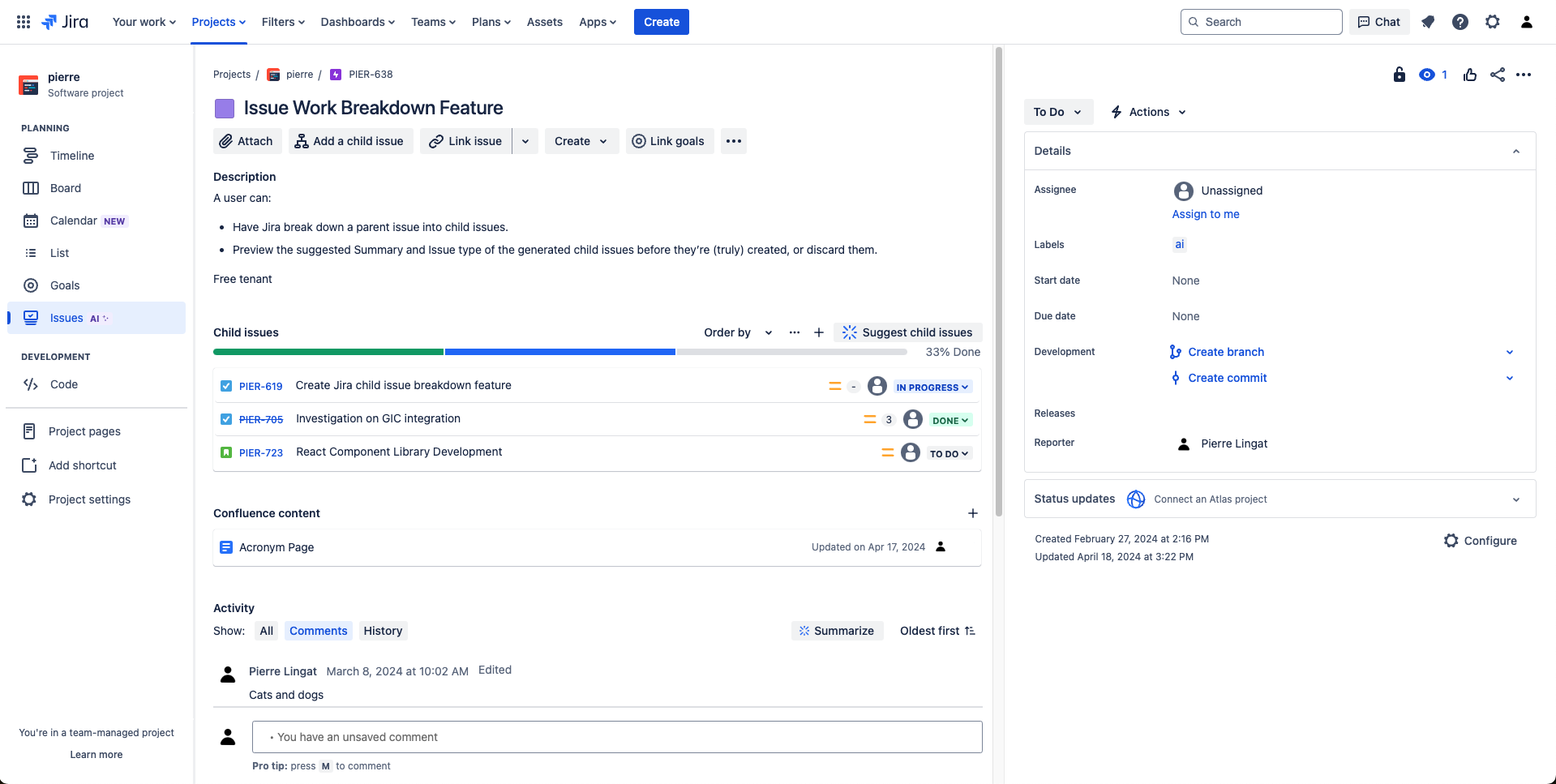
Task: Click the Jira logo
Action: [x=65, y=22]
